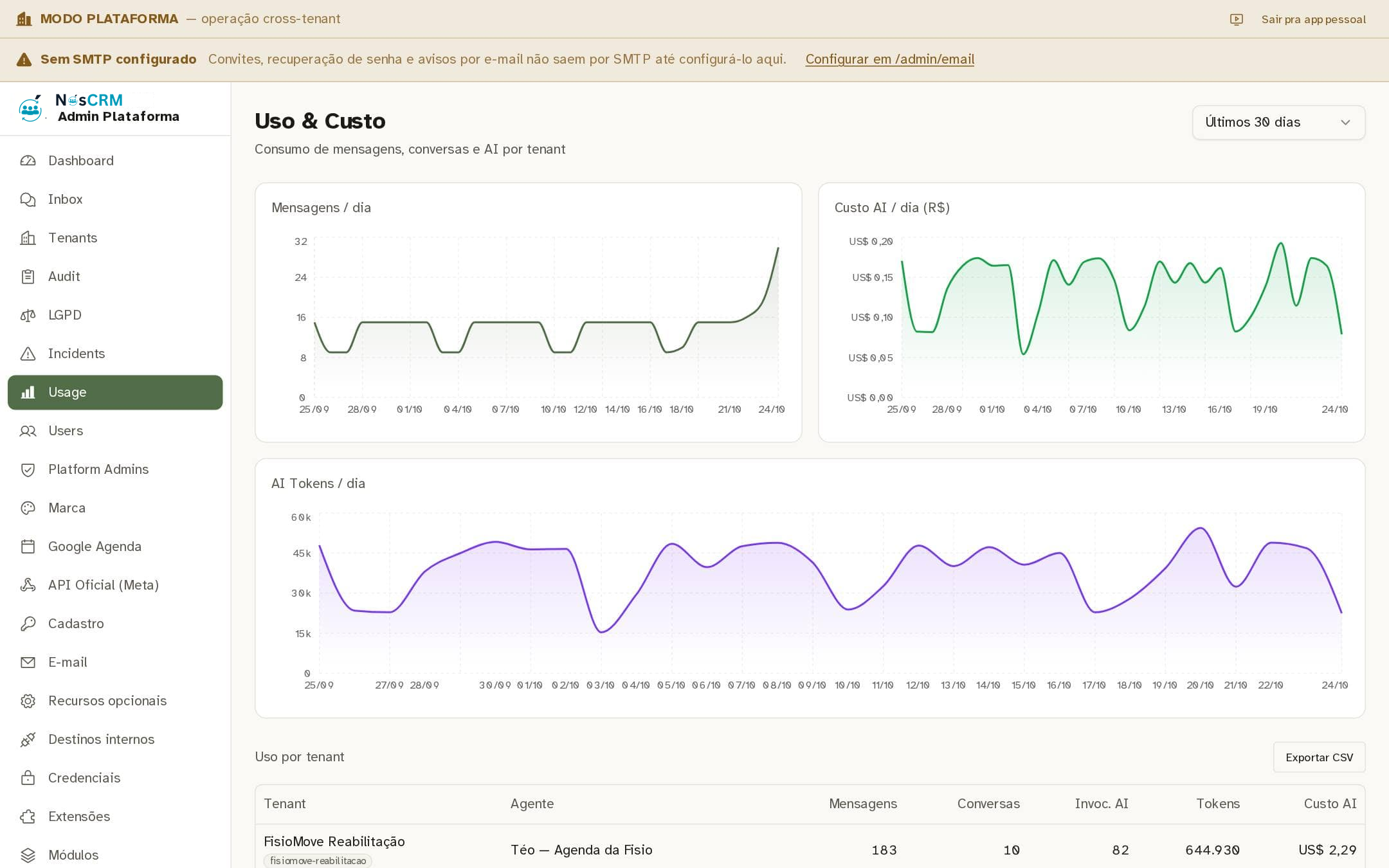The image size is (1389, 868).
Task: Click the Tokens column header
Action: [x=1217, y=804]
